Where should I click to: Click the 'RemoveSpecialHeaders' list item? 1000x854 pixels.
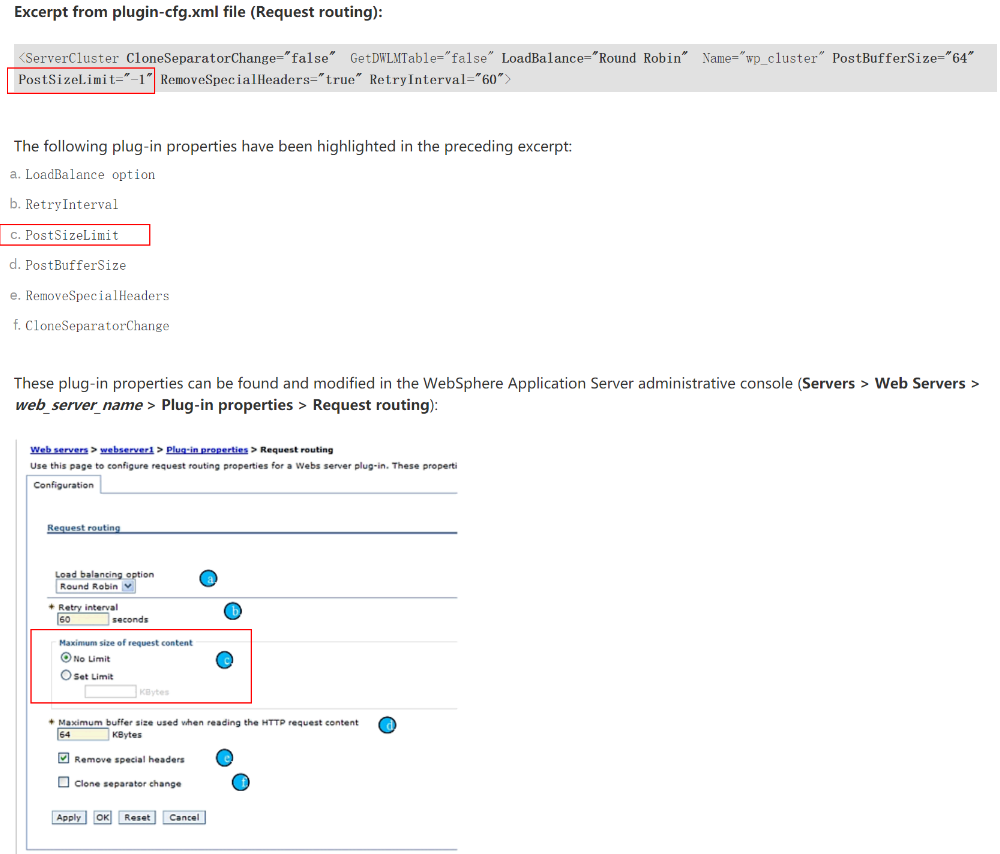pyautogui.click(x=97, y=296)
